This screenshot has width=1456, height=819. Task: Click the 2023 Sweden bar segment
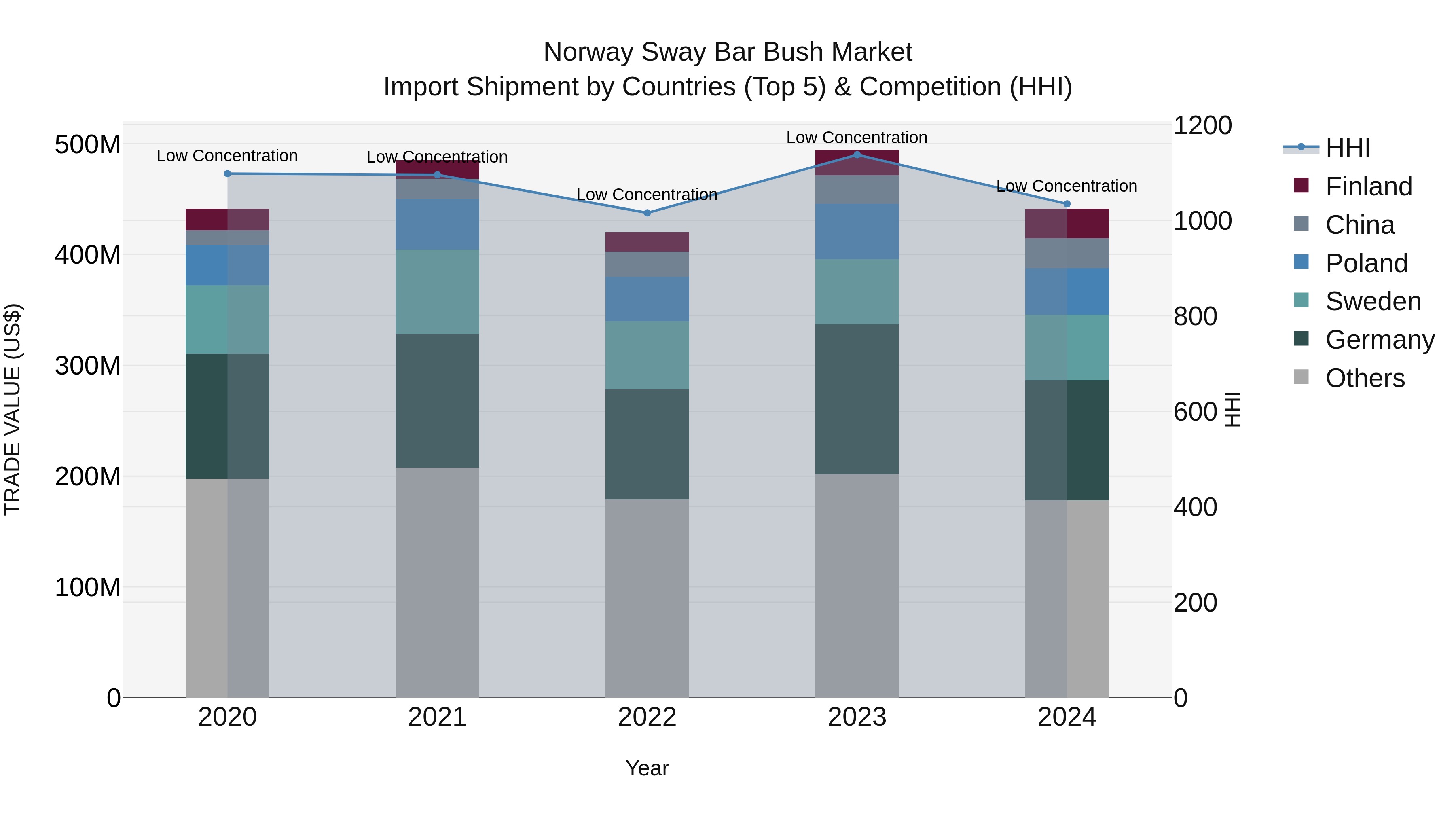857,292
